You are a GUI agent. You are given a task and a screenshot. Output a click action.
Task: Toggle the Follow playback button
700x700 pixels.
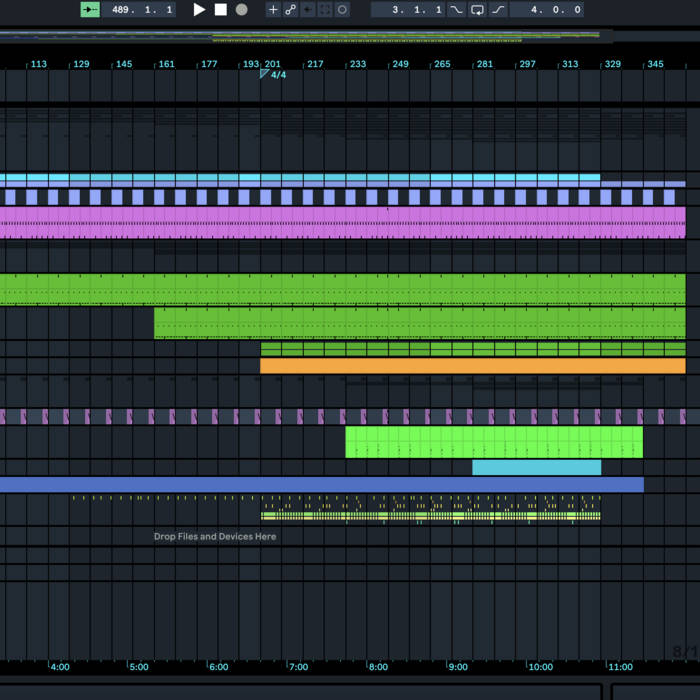click(x=90, y=10)
